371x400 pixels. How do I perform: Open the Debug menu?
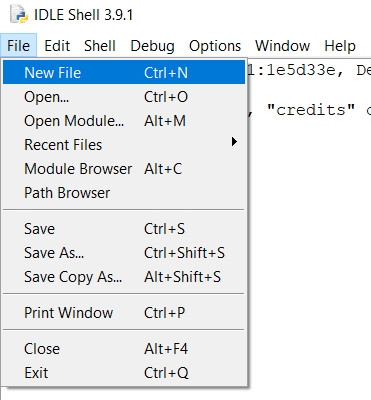click(x=152, y=46)
